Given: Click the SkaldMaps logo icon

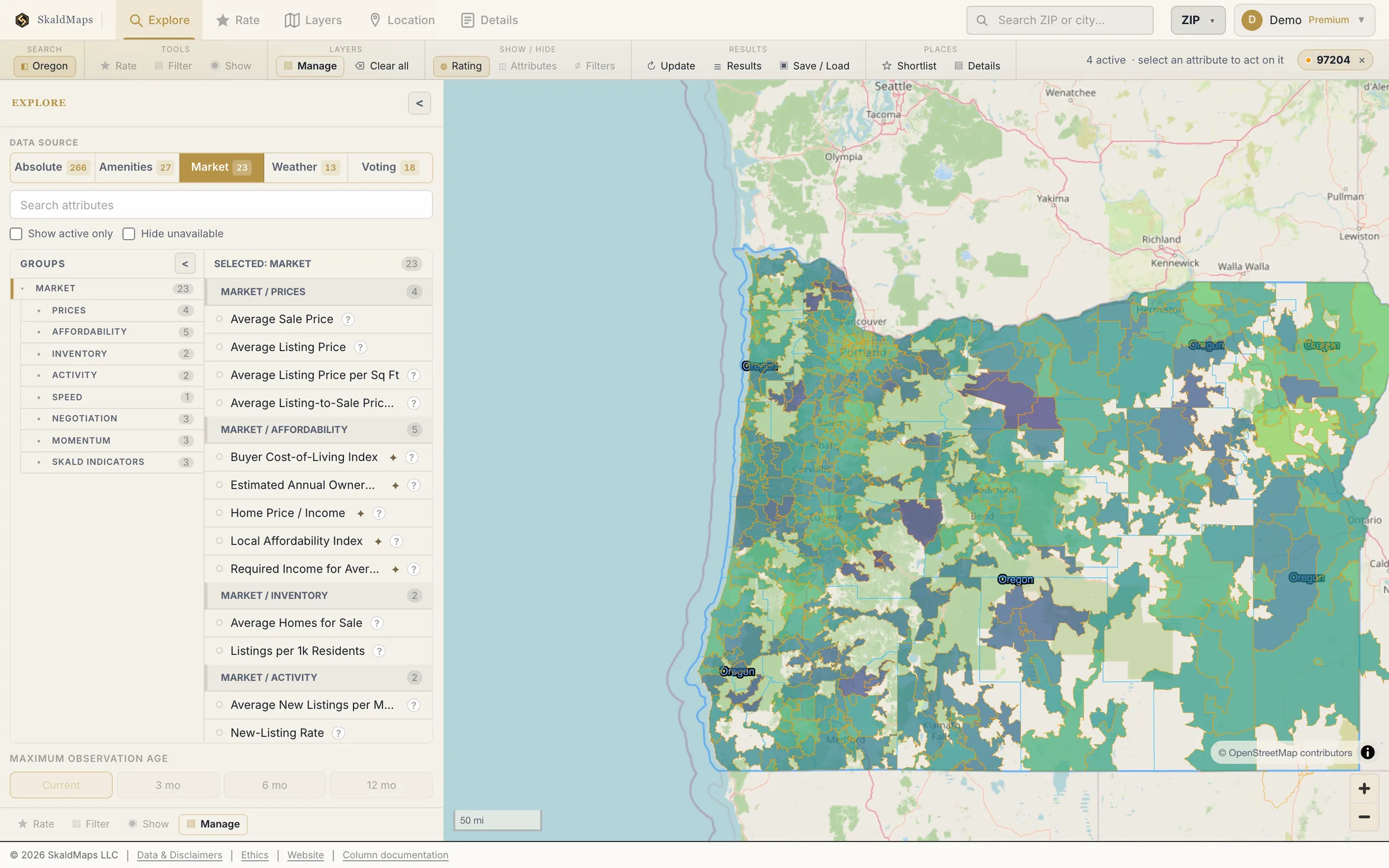Looking at the screenshot, I should point(22,20).
